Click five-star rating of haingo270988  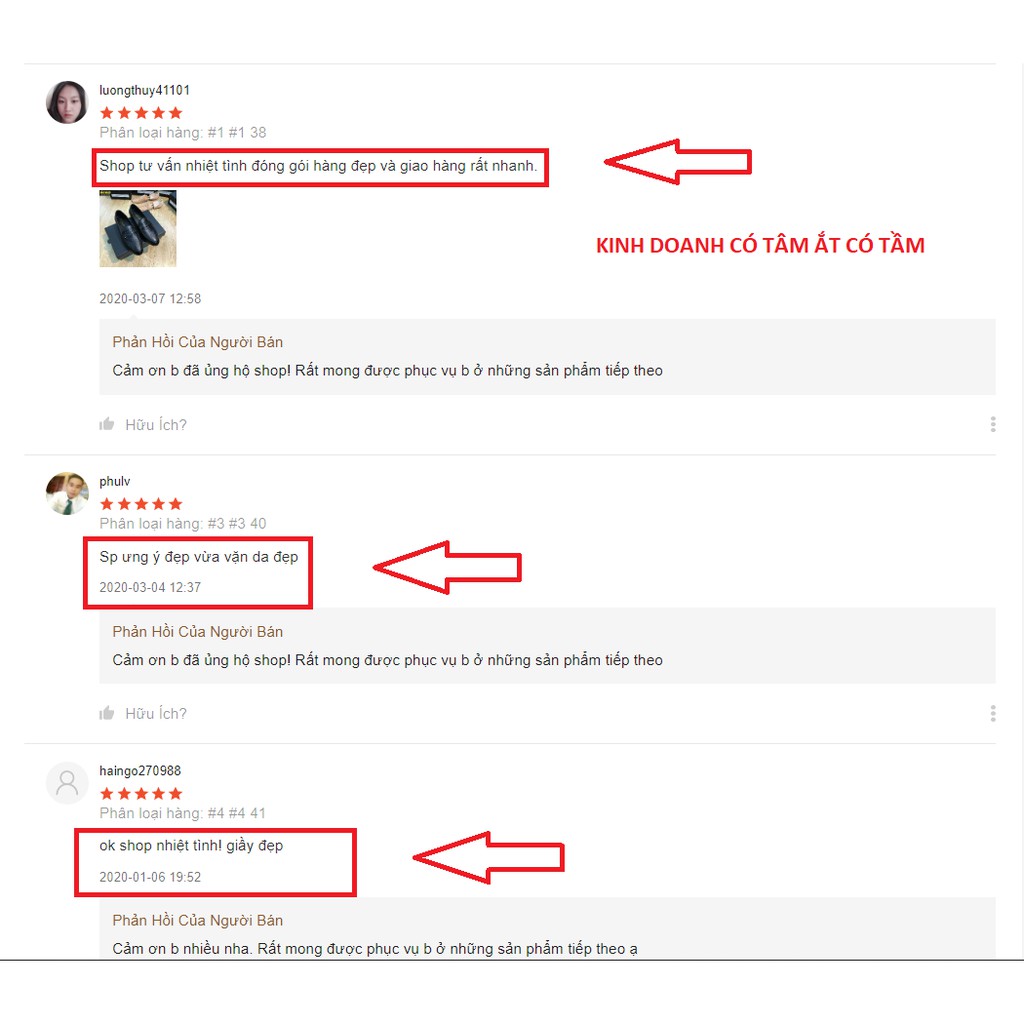click(x=141, y=793)
